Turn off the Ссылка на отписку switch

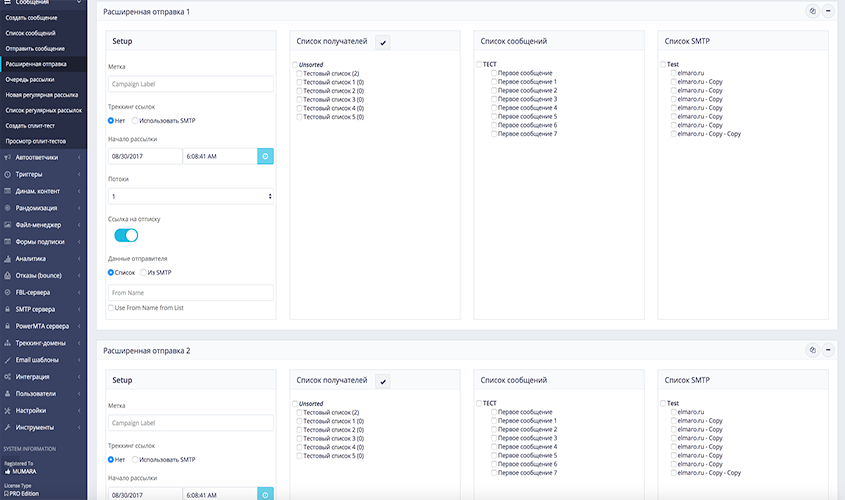tap(126, 235)
